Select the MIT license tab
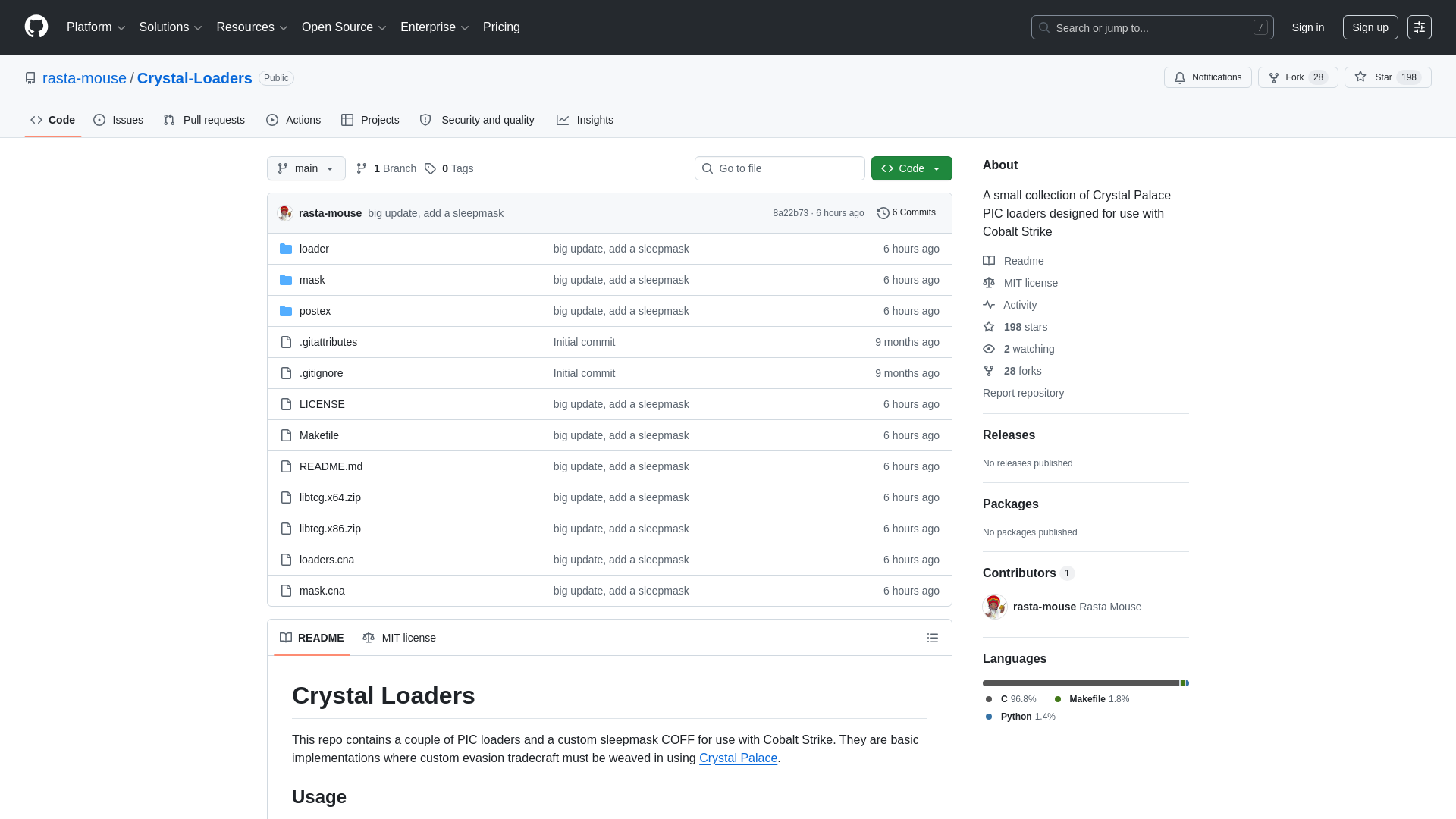This screenshot has height=819, width=1456. click(400, 638)
